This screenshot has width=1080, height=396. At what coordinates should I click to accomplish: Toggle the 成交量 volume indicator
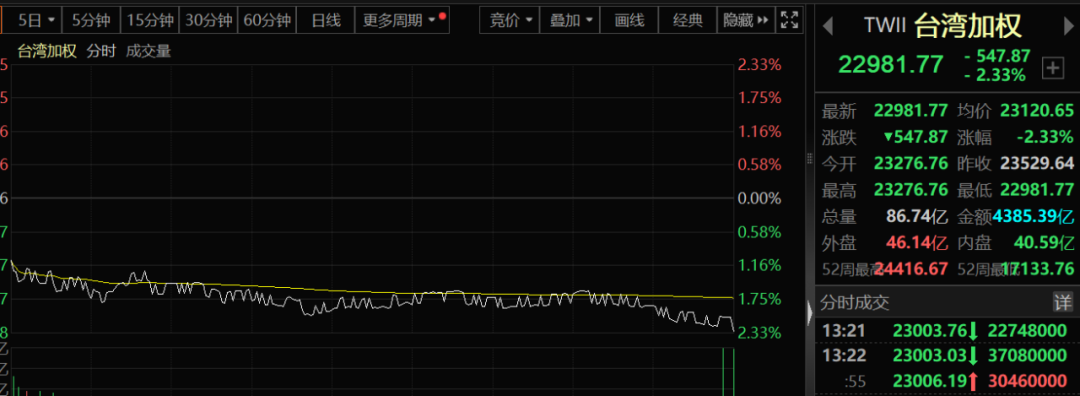click(x=148, y=52)
